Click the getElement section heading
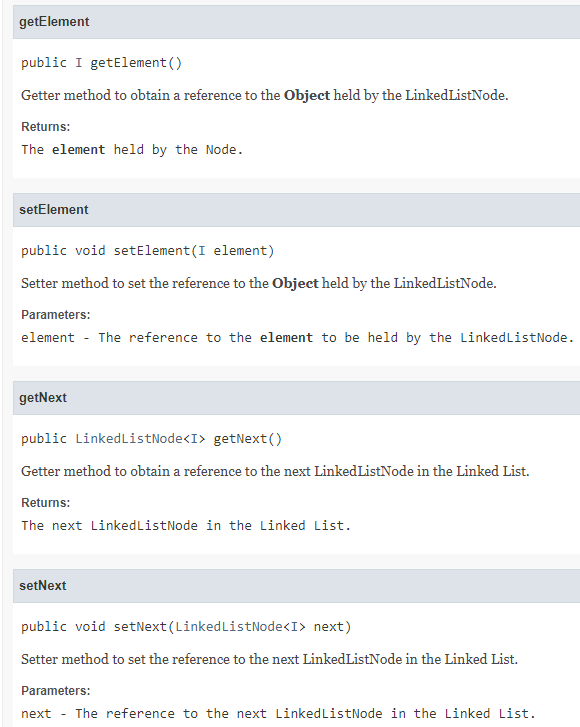The image size is (580, 727). tap(54, 22)
